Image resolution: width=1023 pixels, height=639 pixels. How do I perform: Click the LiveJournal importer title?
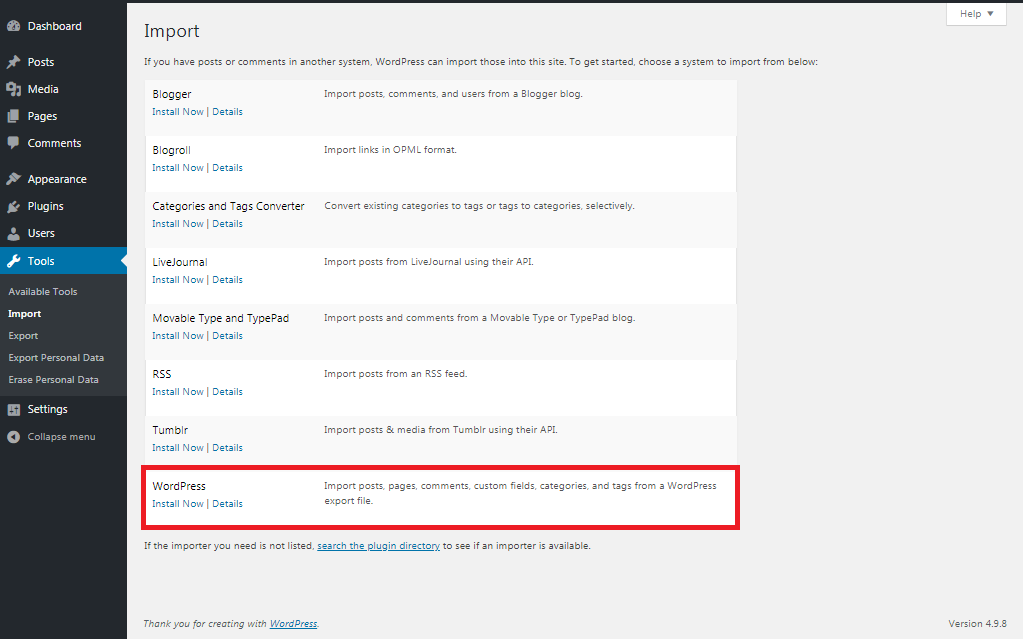click(179, 262)
